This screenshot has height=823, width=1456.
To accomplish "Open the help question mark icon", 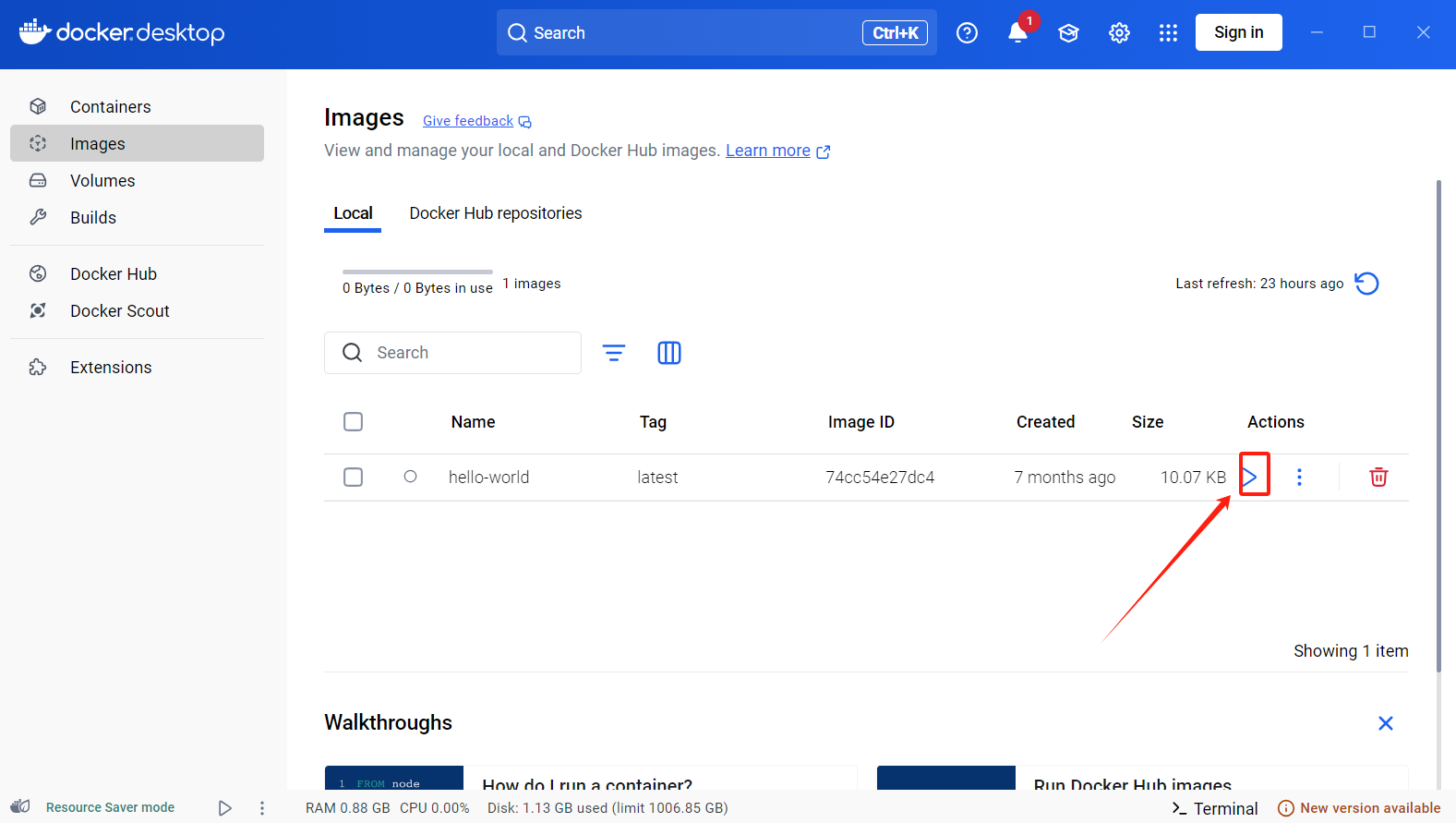I will [x=967, y=33].
